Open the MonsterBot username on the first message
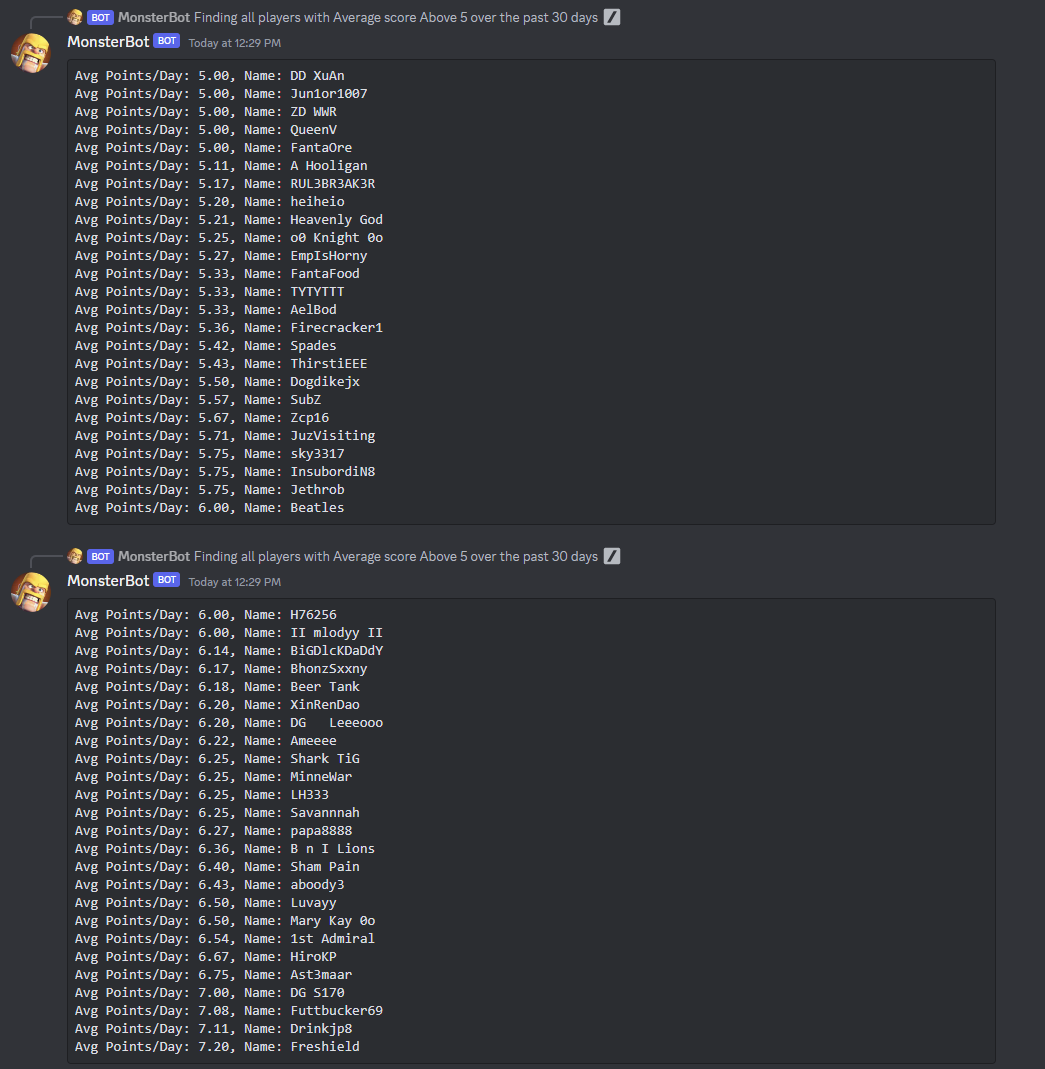Image resolution: width=1045 pixels, height=1069 pixels. pos(108,41)
